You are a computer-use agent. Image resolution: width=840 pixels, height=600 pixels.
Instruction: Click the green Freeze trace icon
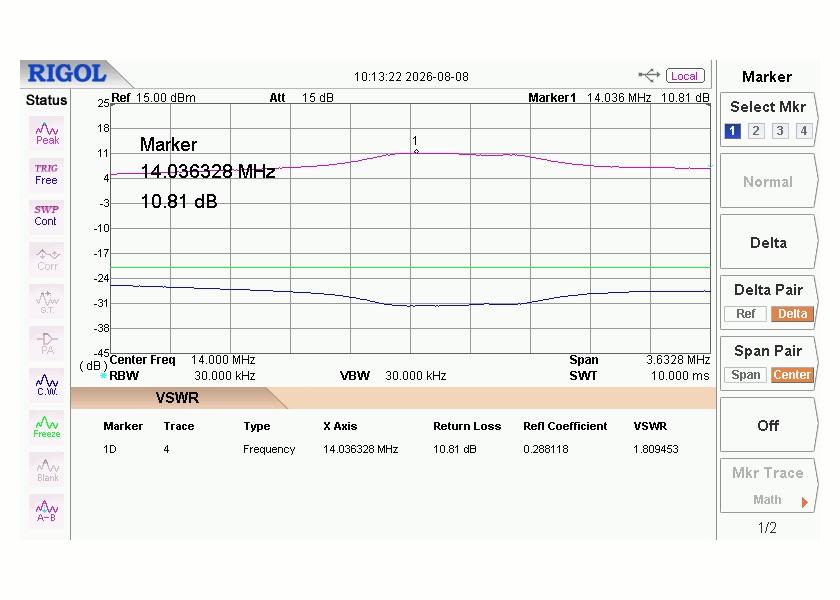[x=47, y=427]
